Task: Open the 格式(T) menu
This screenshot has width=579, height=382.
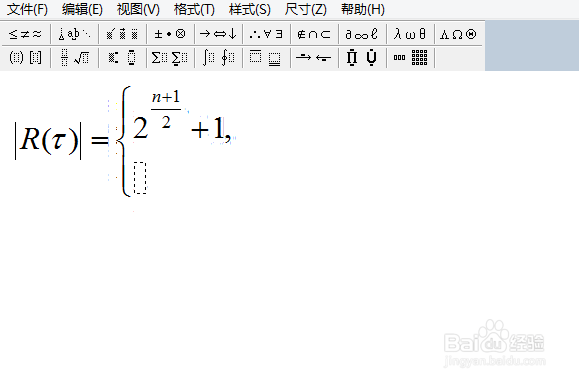Action: (194, 9)
